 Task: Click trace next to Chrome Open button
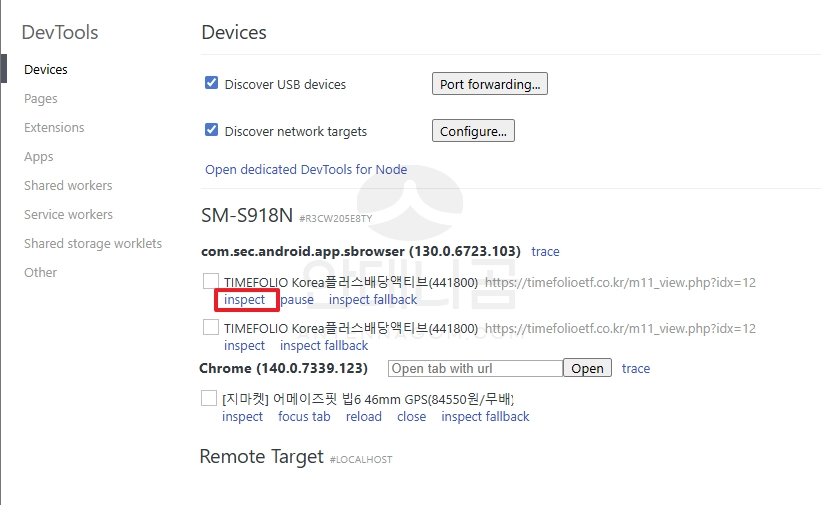[x=636, y=368]
